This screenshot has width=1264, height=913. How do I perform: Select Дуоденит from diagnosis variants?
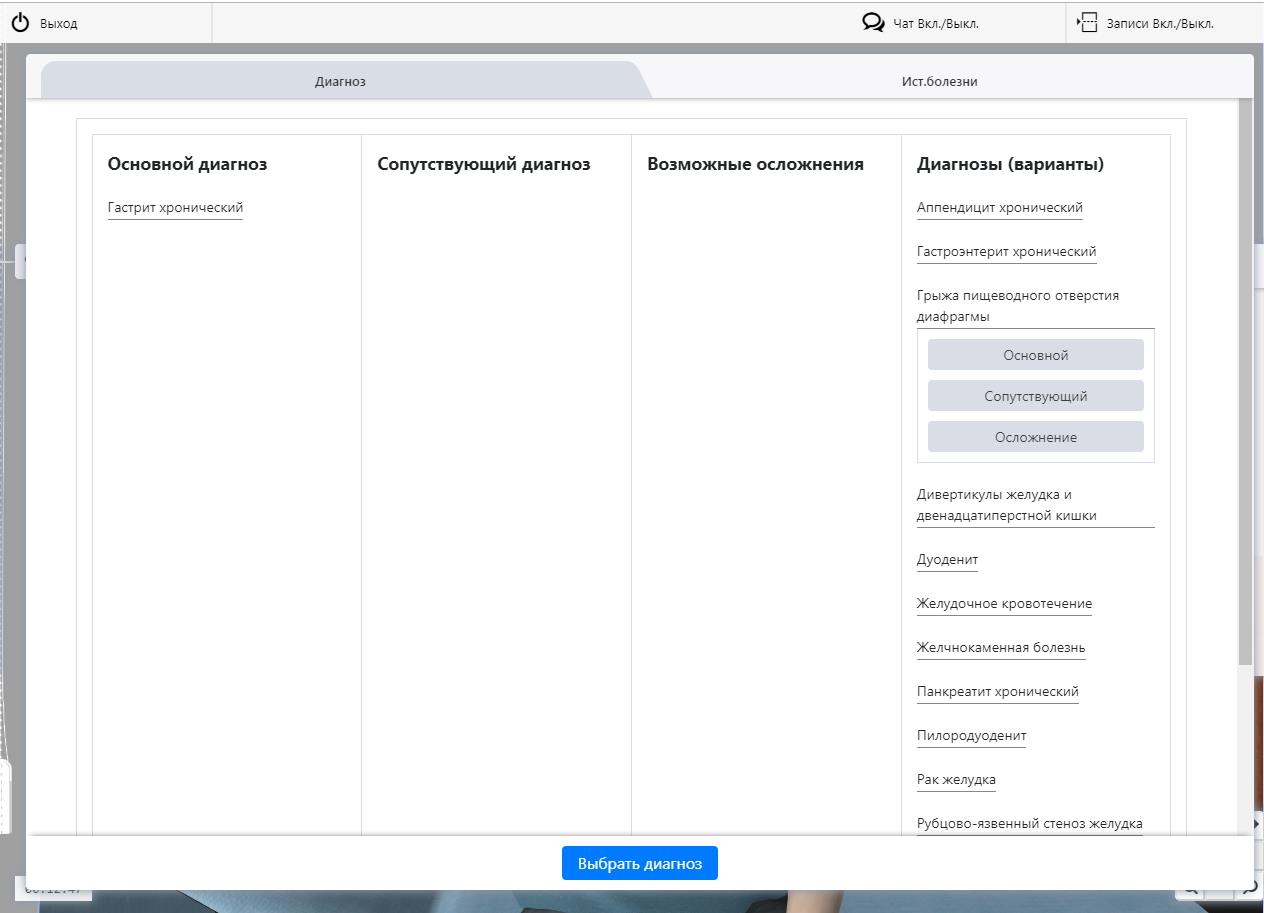[x=947, y=559]
